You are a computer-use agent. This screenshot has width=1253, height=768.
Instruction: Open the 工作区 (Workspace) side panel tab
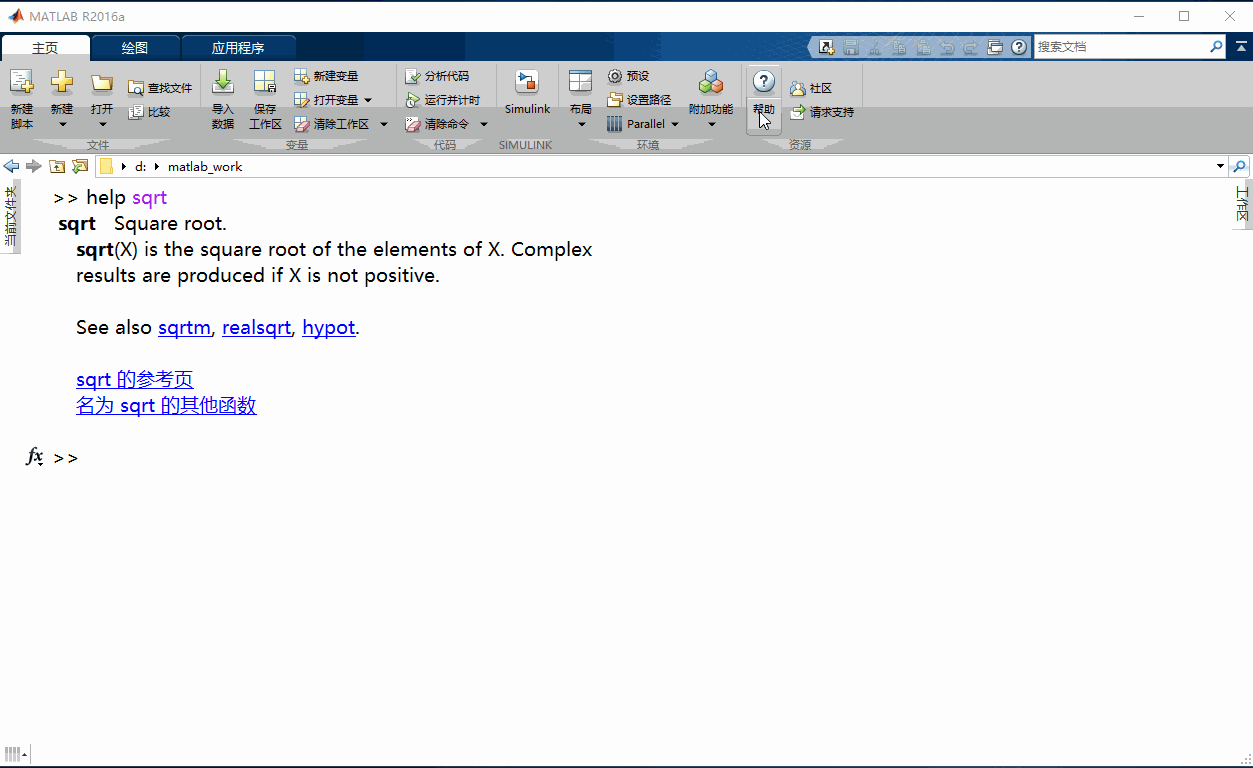pyautogui.click(x=1242, y=205)
